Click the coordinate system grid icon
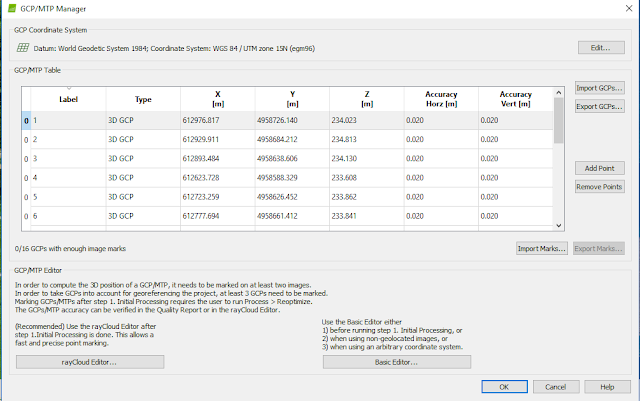Screen dimensions: 640x401 pos(22,48)
